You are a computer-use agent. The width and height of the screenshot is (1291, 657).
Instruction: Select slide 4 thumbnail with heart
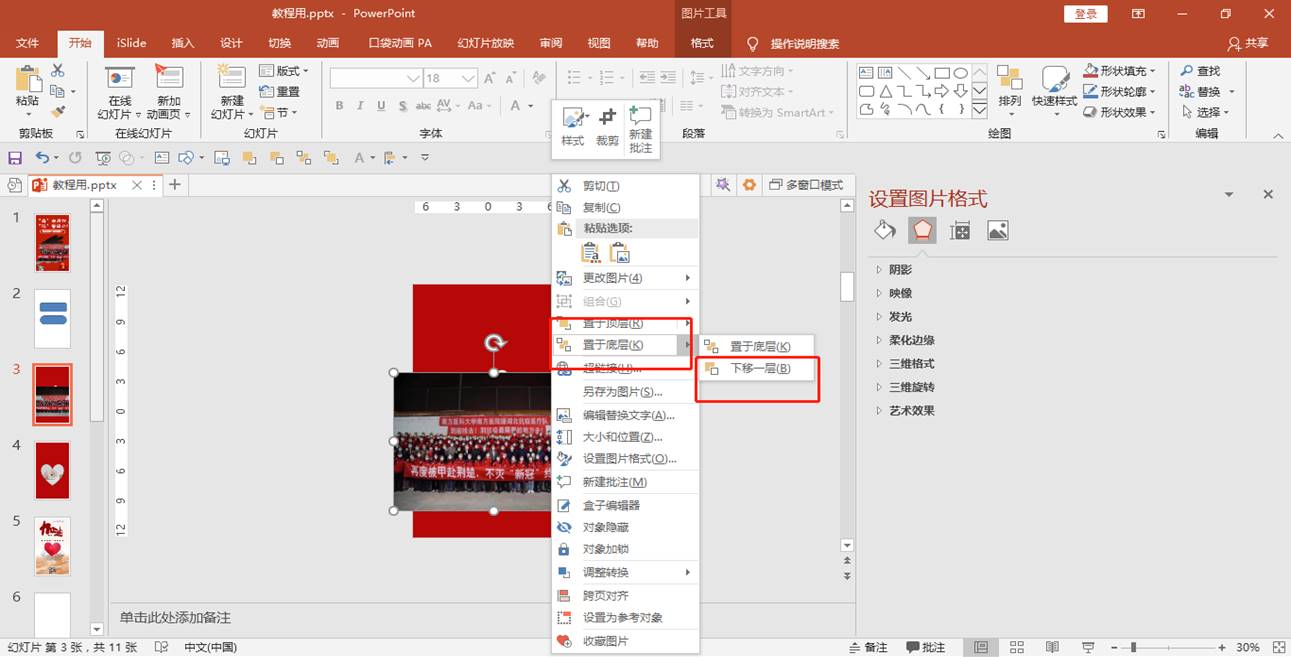coord(52,471)
